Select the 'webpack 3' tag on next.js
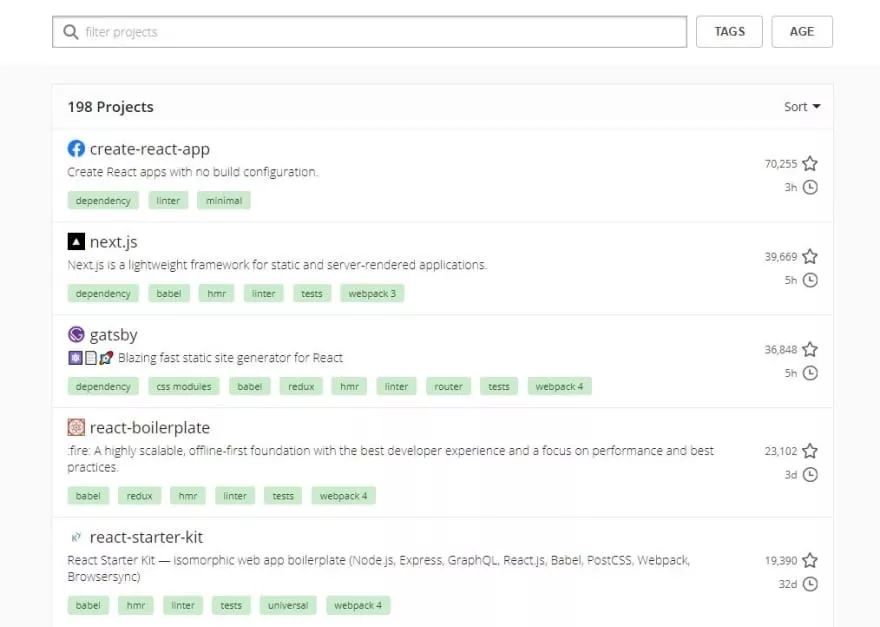Screen dimensions: 880x627 [x=372, y=294]
